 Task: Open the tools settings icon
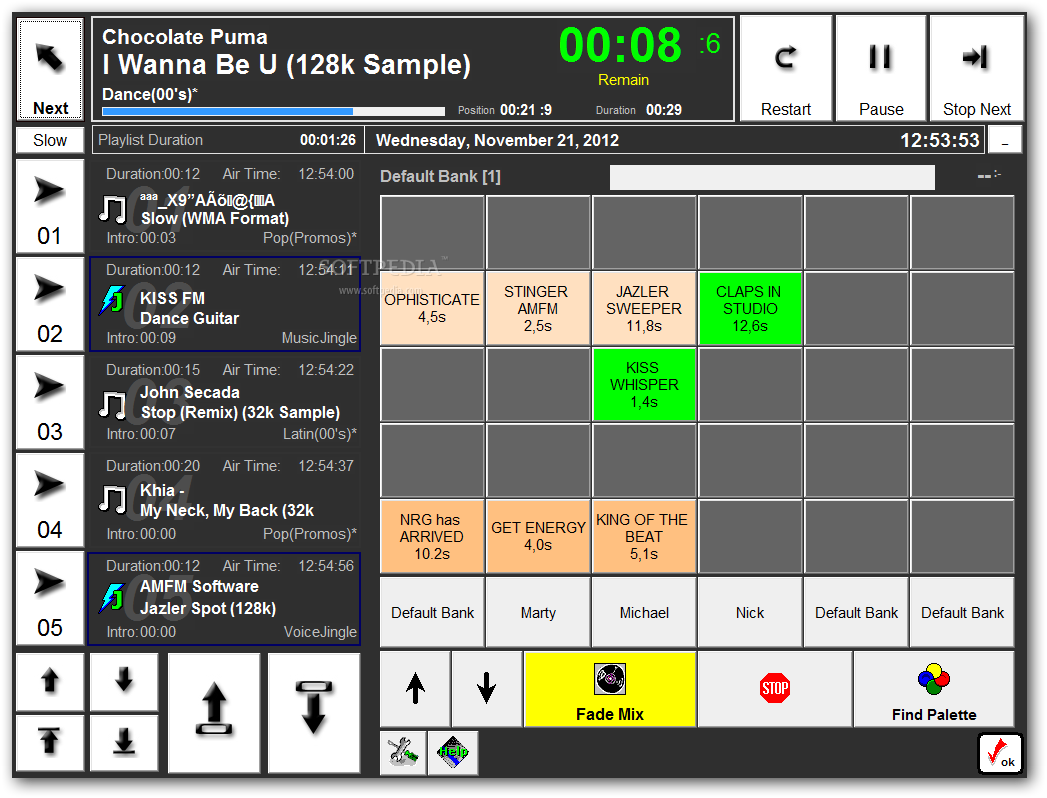(x=403, y=753)
